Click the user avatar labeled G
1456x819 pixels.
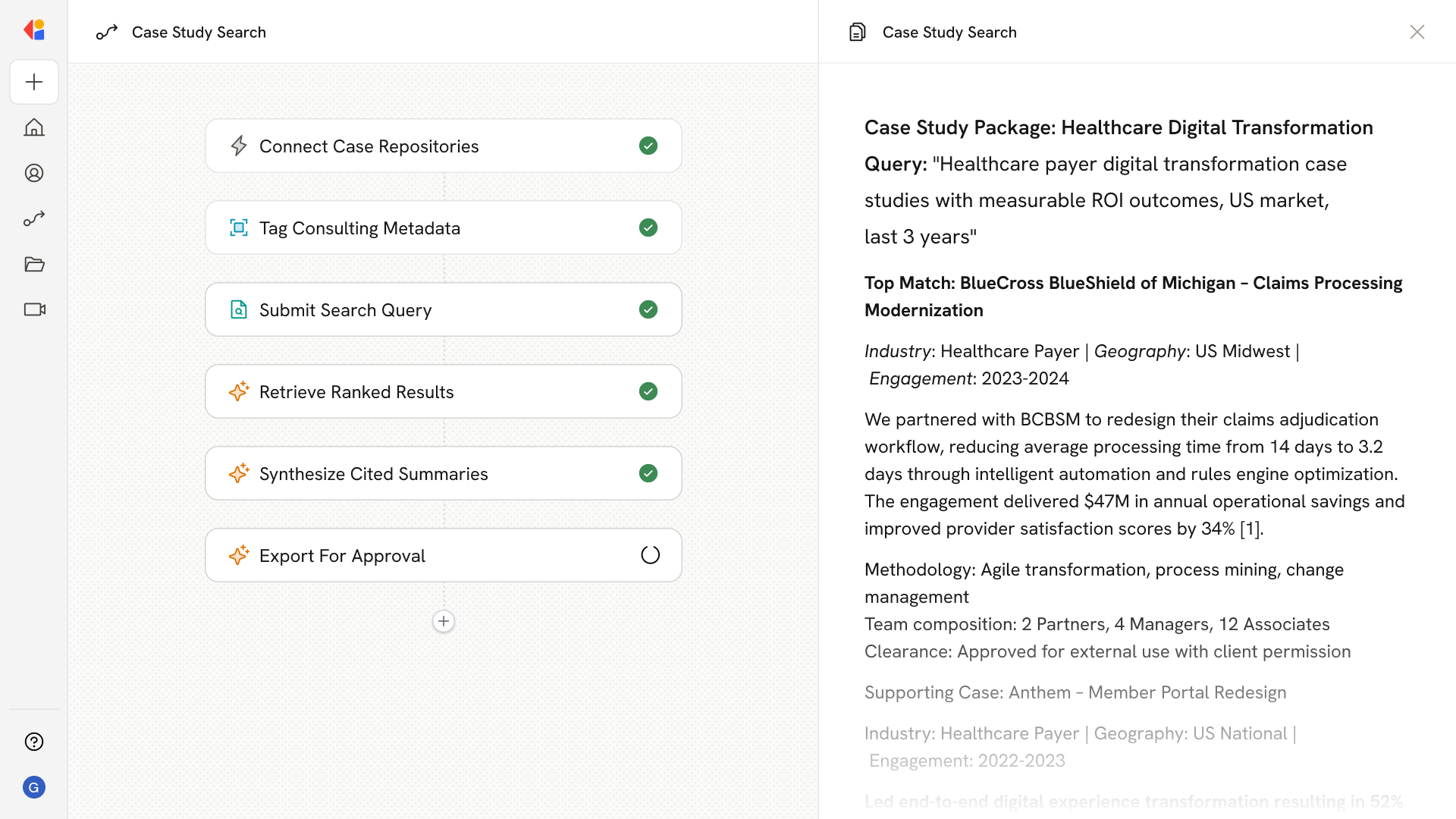point(34,787)
